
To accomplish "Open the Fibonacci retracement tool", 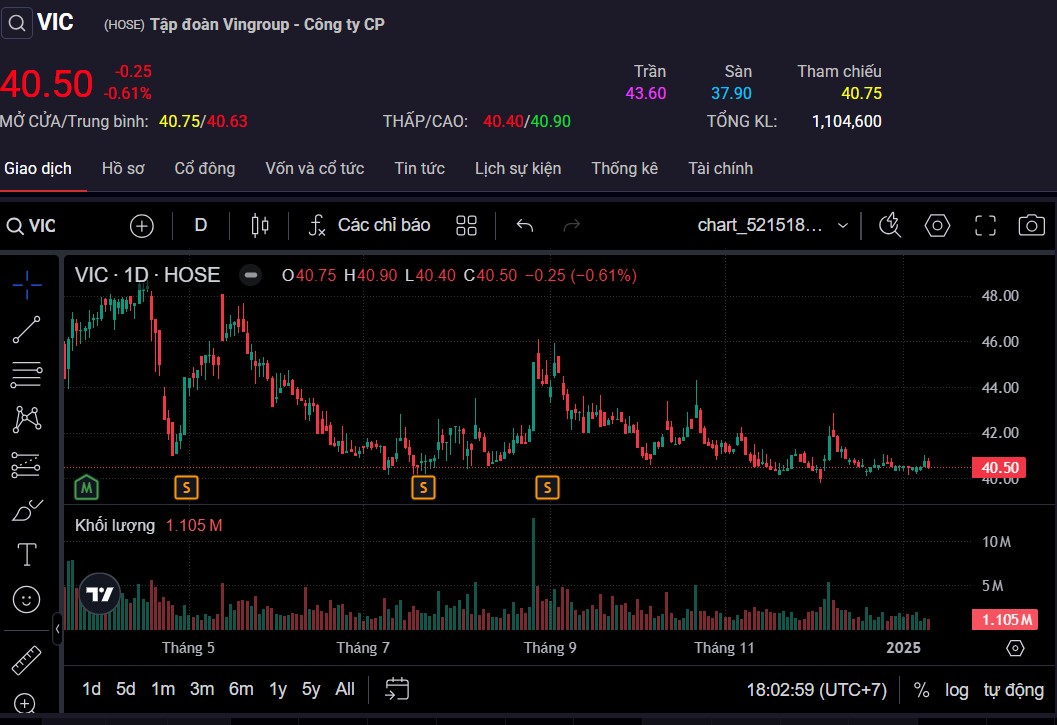I will 26,375.
